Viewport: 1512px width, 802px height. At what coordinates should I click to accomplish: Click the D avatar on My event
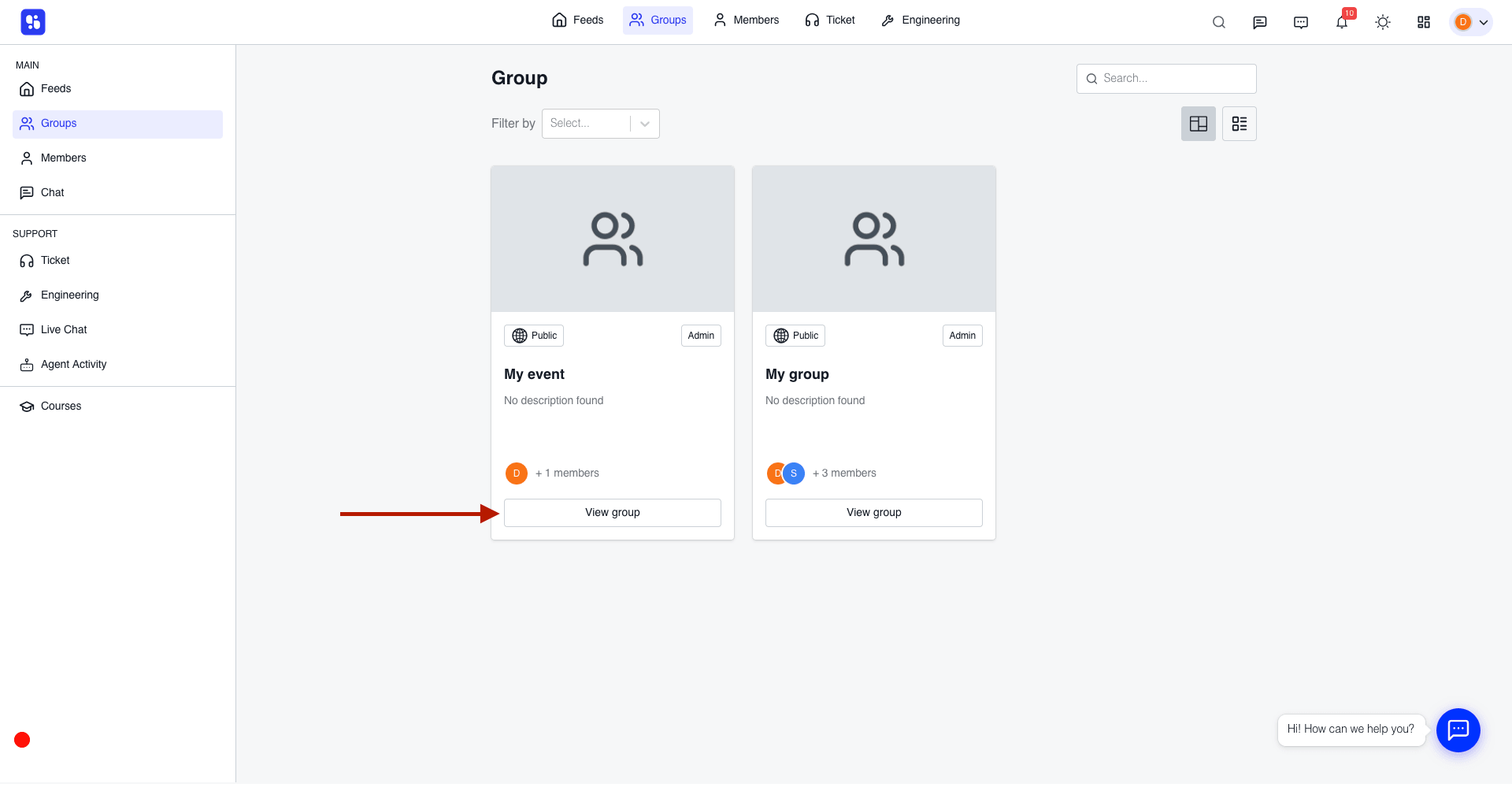[x=517, y=473]
